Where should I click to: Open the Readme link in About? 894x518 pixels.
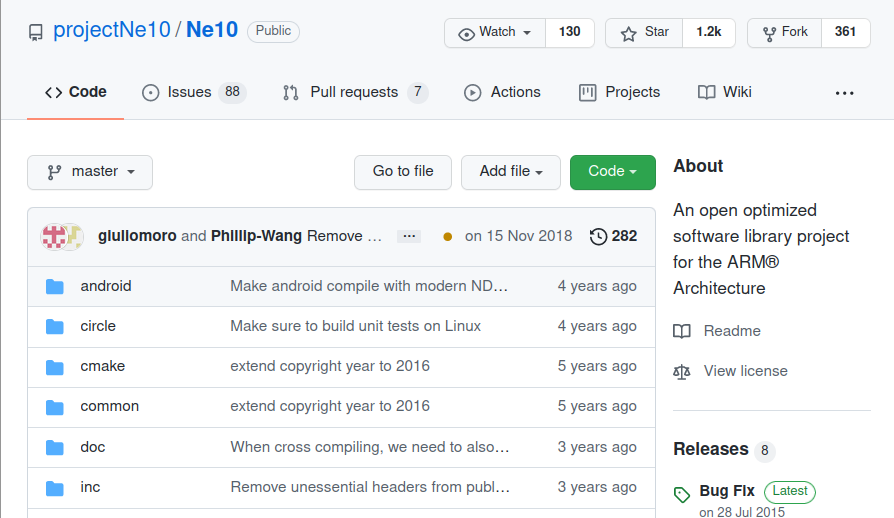click(x=717, y=331)
